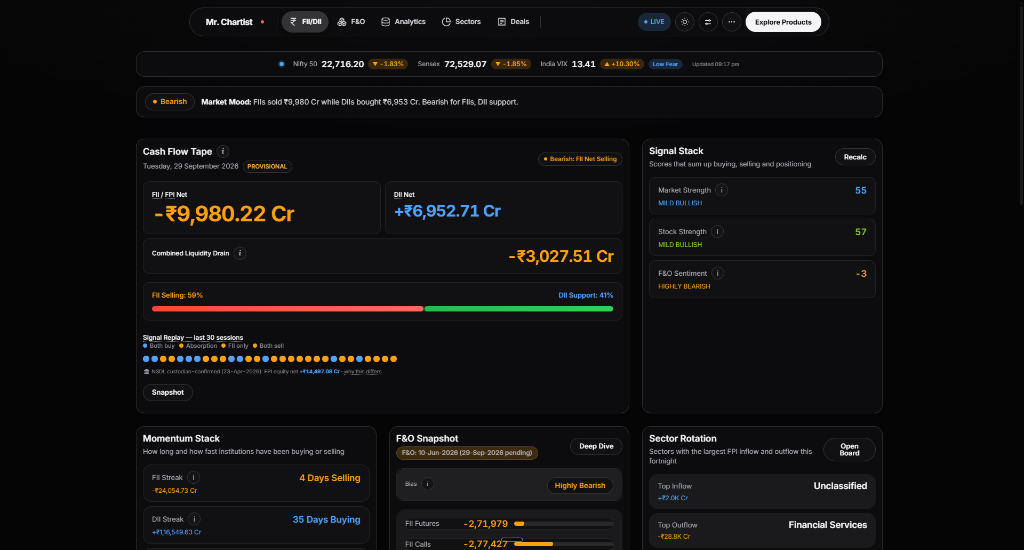Screen dimensions: 1024x550
Task: Click the '4 Days Selling' text
Action: pos(330,478)
